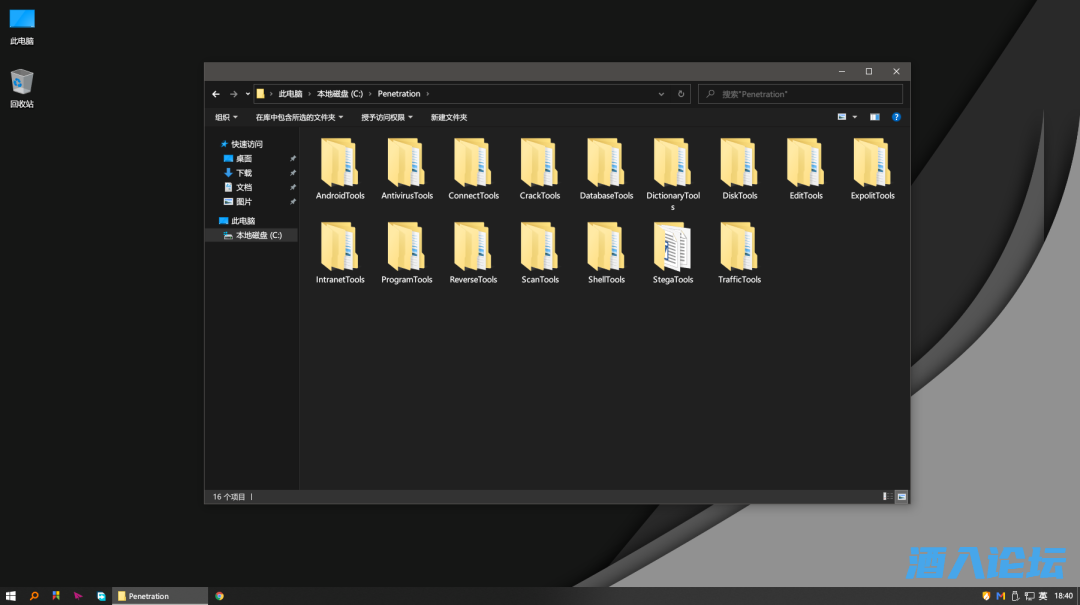Expand the 组织 dropdown menu
Screen dimensions: 1080x605
(225, 117)
